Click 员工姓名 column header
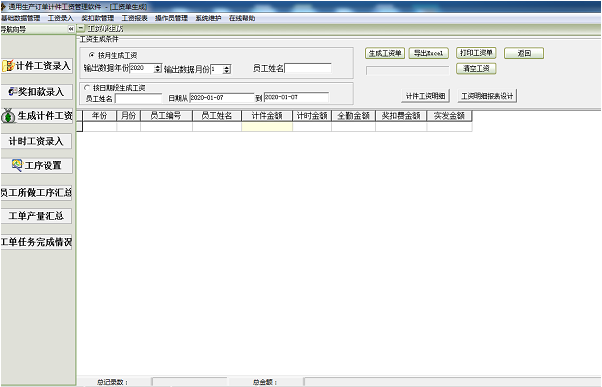The image size is (602, 387). click(217, 116)
